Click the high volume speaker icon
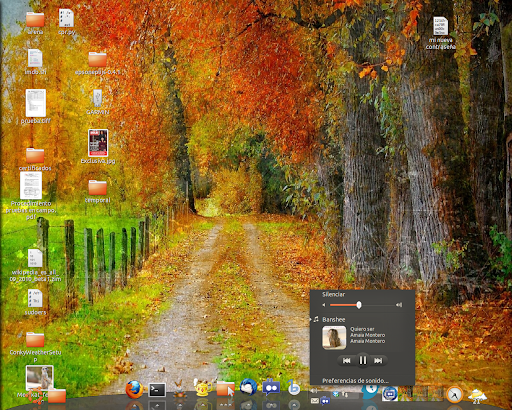 click(x=399, y=305)
